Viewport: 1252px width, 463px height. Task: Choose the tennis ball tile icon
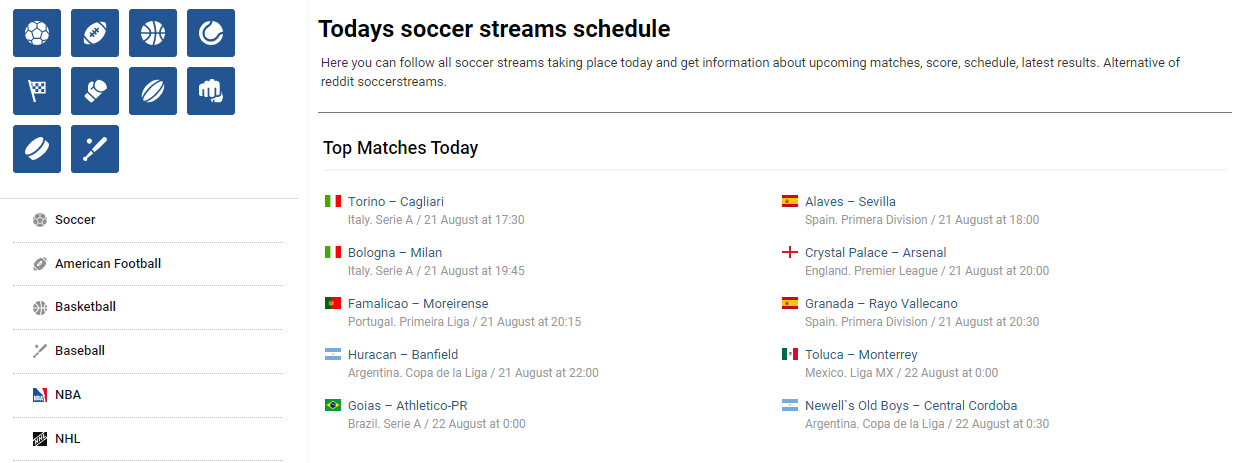211,33
